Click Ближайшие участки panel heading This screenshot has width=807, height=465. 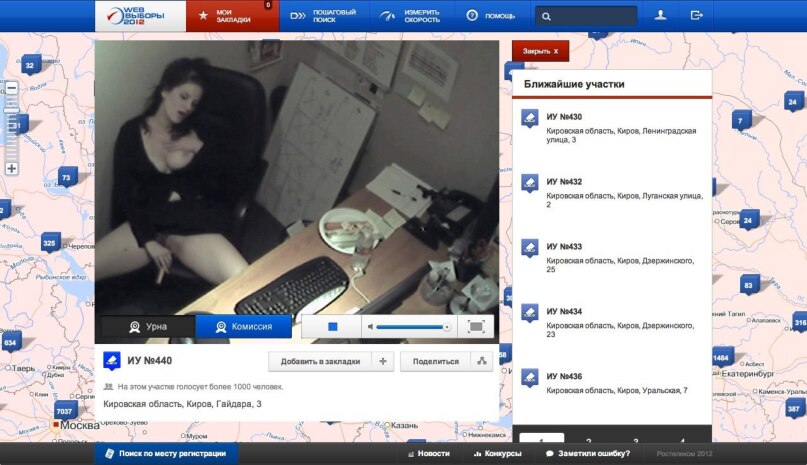tap(574, 84)
